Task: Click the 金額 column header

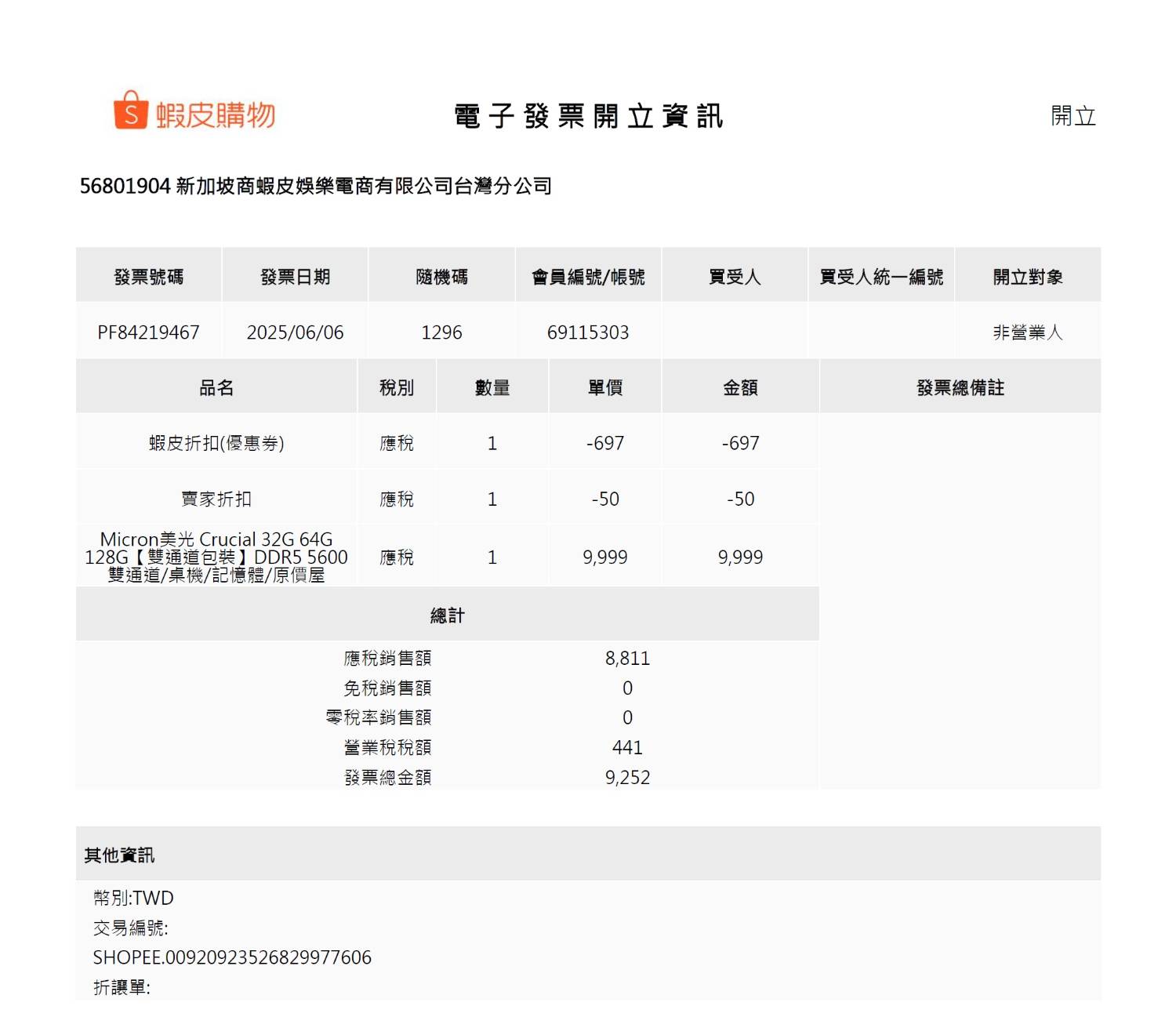Action: (741, 387)
